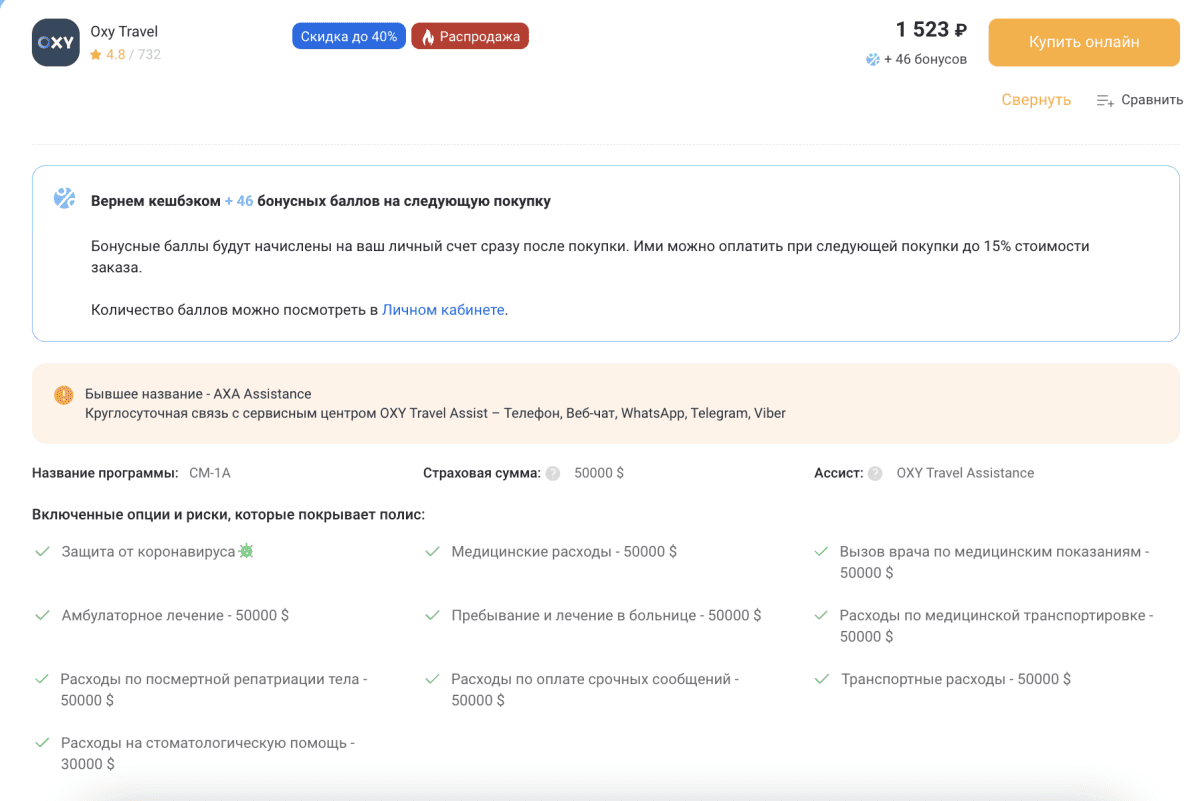Click the coronavirus icon after Защита от коронавируса
1200x801 pixels.
point(246,551)
